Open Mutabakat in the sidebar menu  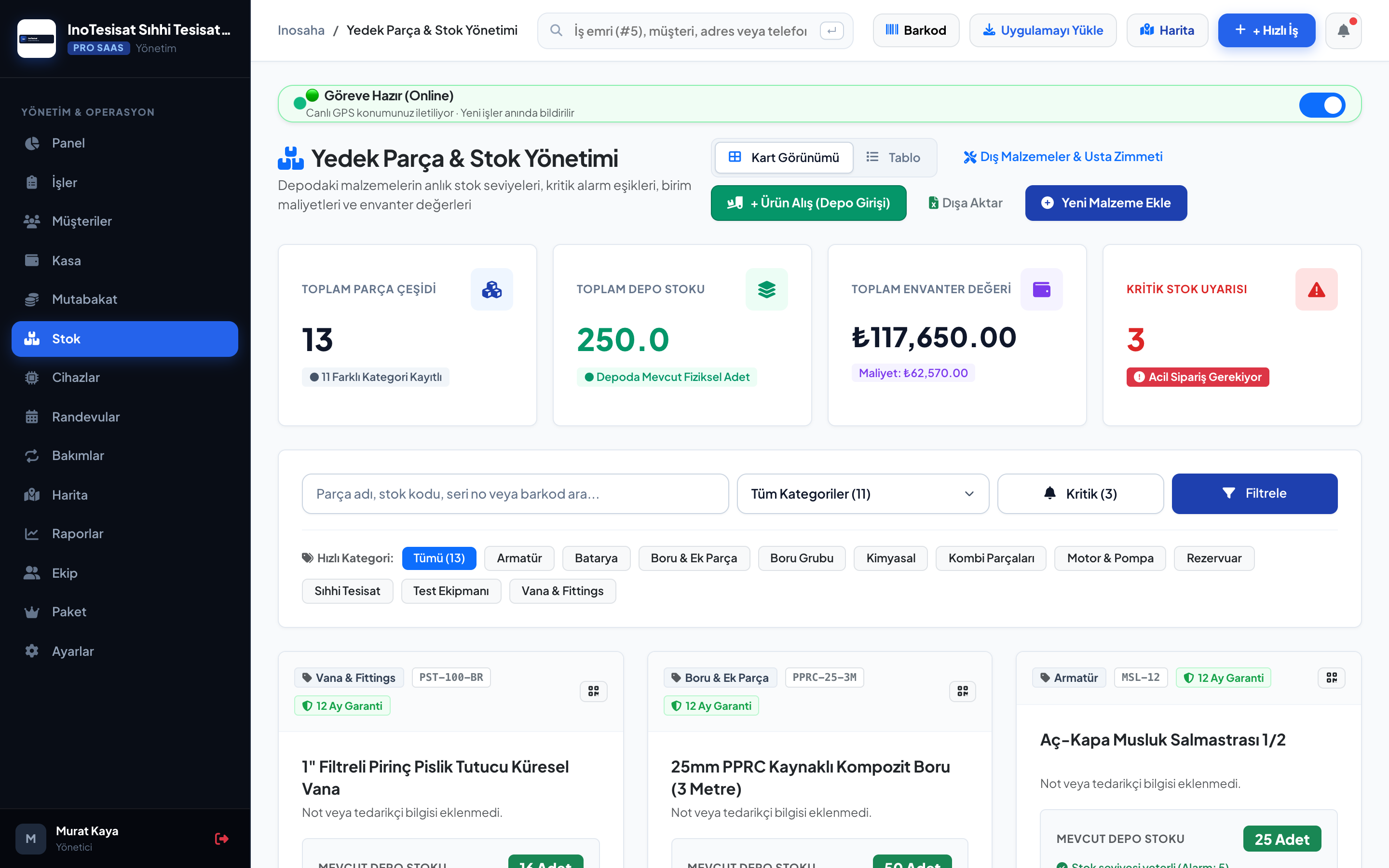pos(124,299)
